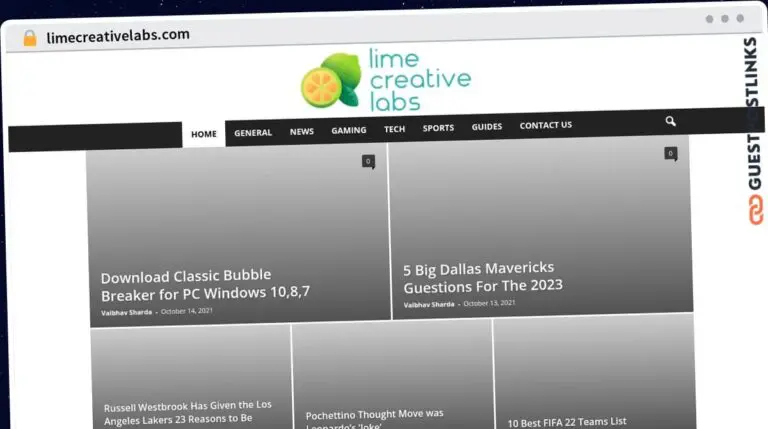Viewport: 768px width, 429px height.
Task: Click author Vaibhav Sharda under Mavericks post
Action: coord(429,305)
